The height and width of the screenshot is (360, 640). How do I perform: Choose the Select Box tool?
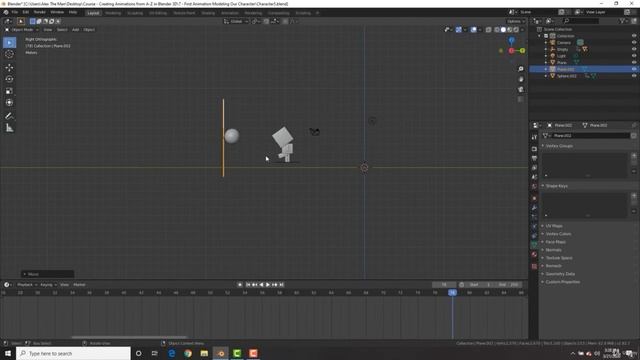(9, 42)
